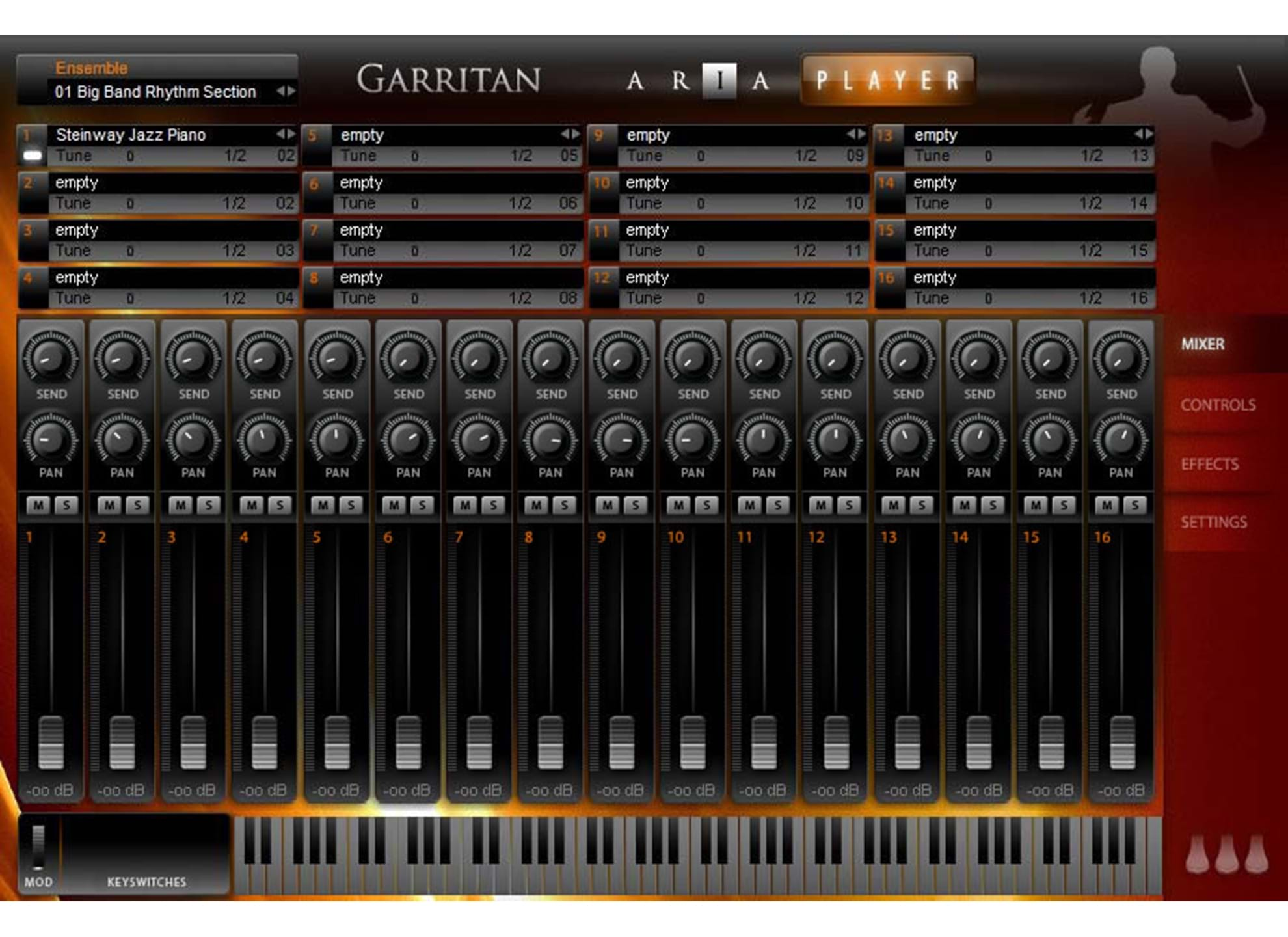Click the KEYSWITCHES panel
This screenshot has width=1288, height=937.
click(146, 855)
